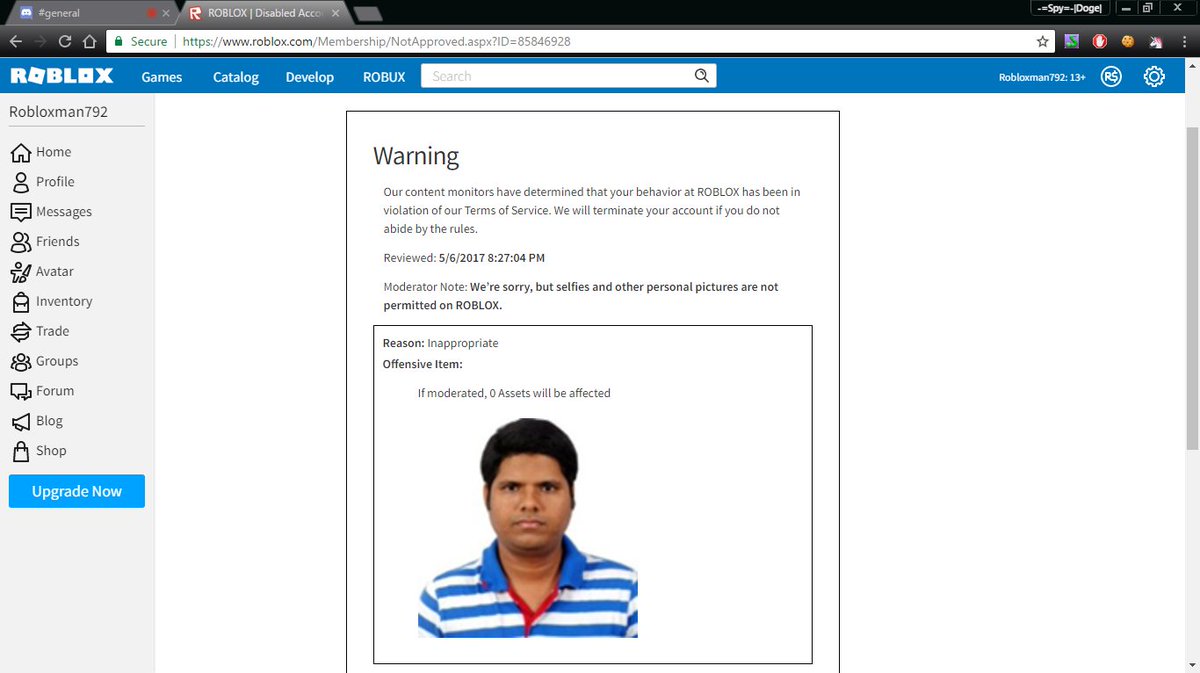
Task: Click the 'Offensive Item:' label
Action: [422, 364]
